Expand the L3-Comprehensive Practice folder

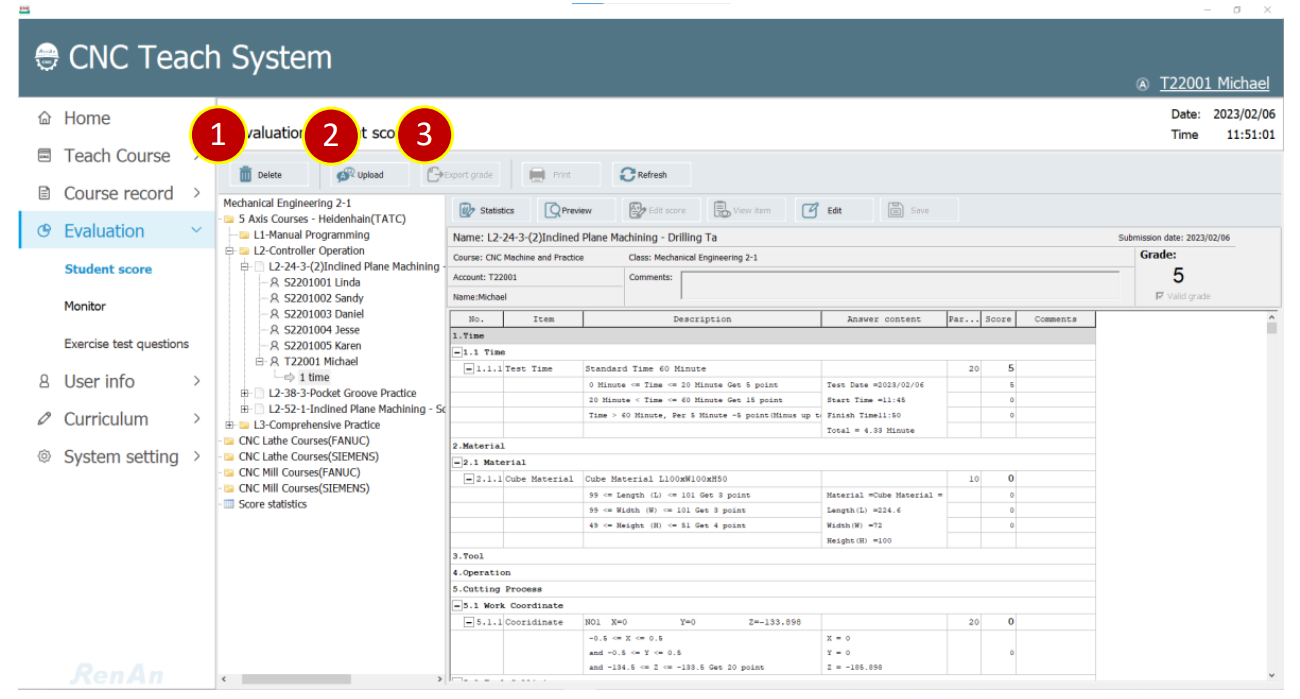[x=229, y=425]
